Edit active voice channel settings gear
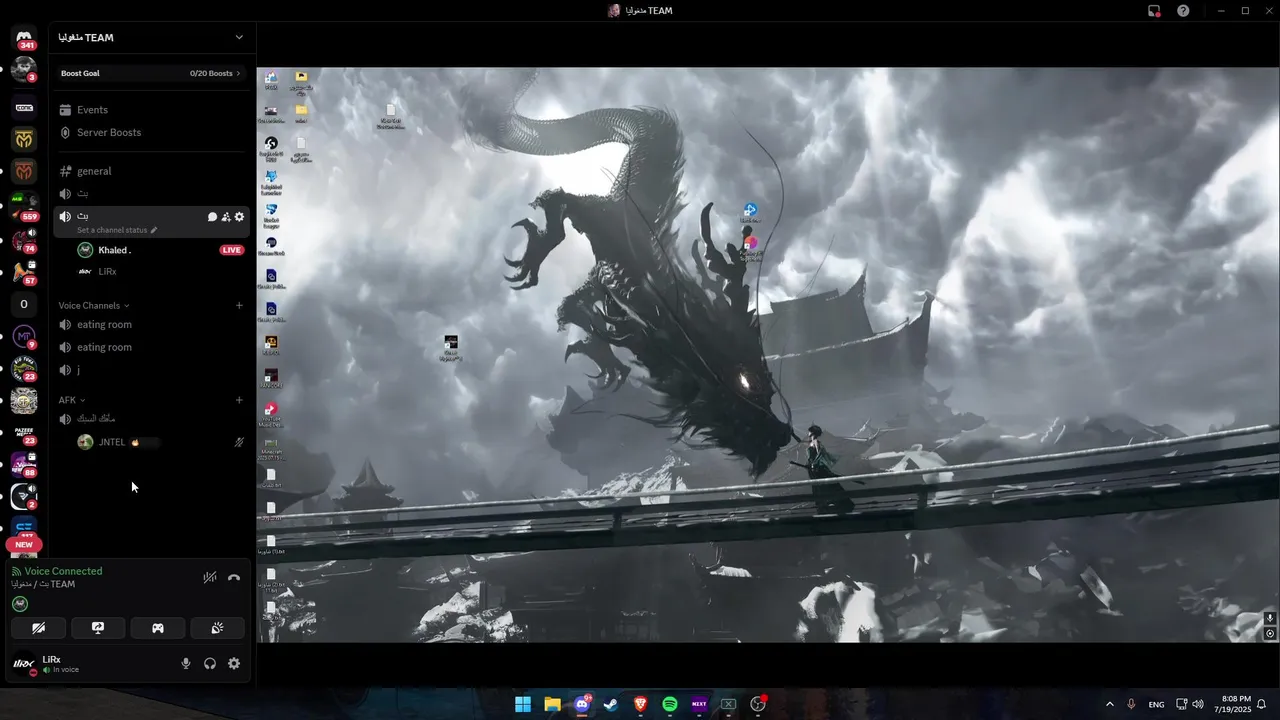 coord(239,217)
